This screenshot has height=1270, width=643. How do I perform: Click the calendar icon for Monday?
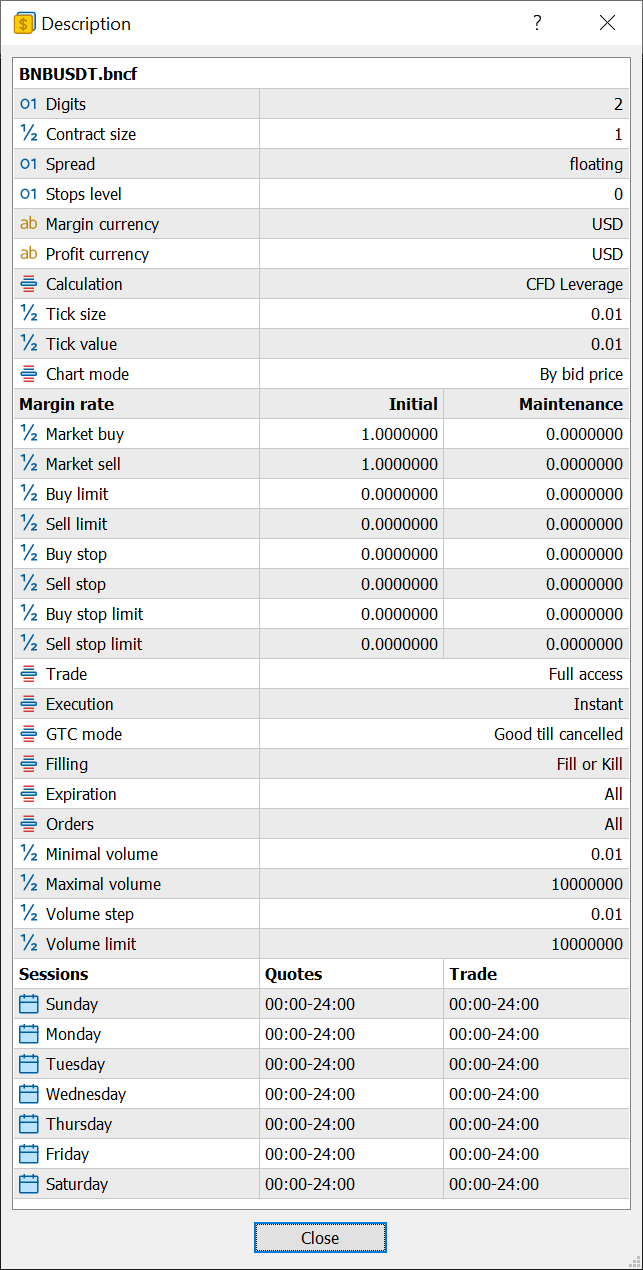pos(29,1034)
